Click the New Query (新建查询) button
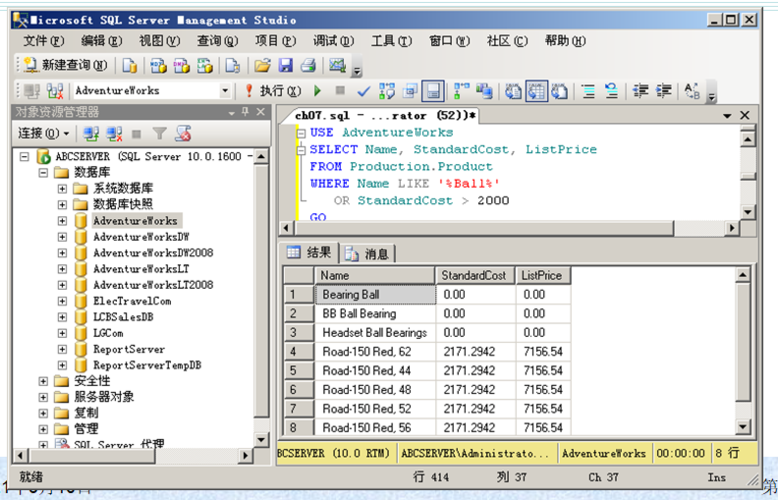The image size is (778, 500). [x=65, y=64]
